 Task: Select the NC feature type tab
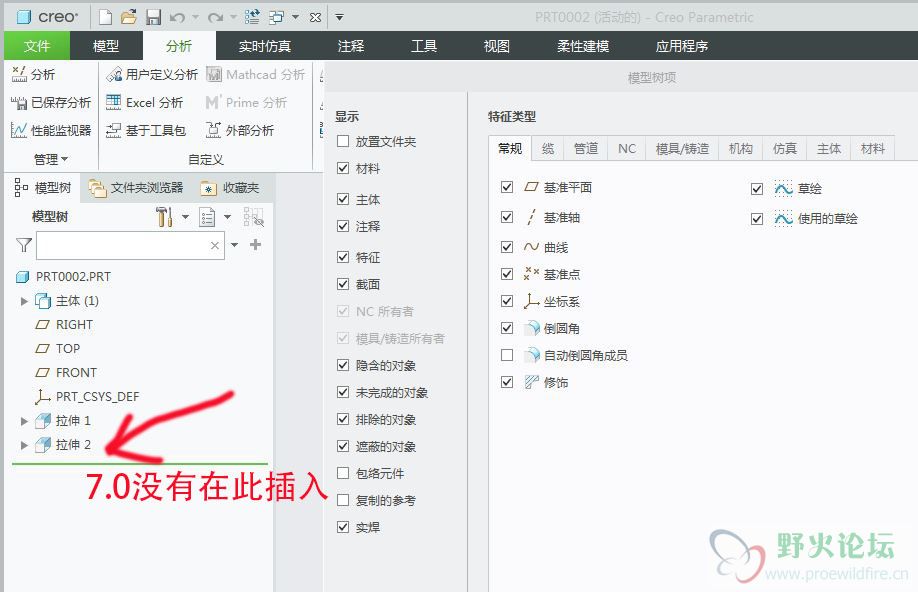tap(627, 149)
